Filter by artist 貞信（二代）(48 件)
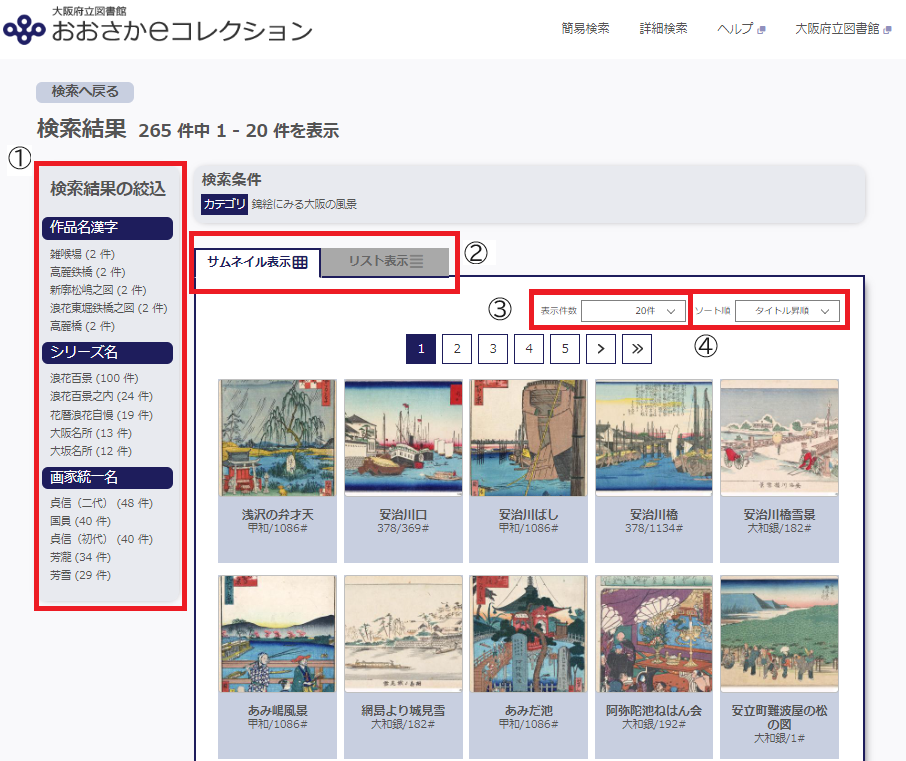 click(x=102, y=503)
